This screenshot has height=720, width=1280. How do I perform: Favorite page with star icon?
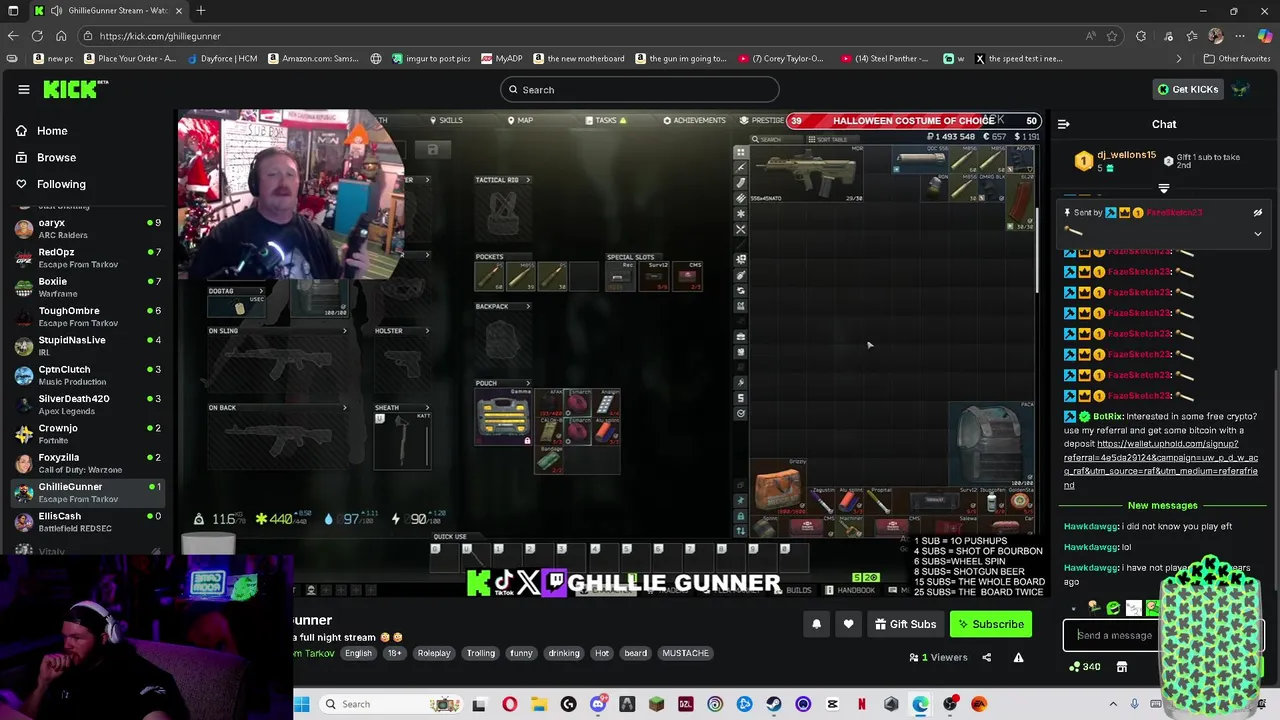click(x=1112, y=36)
